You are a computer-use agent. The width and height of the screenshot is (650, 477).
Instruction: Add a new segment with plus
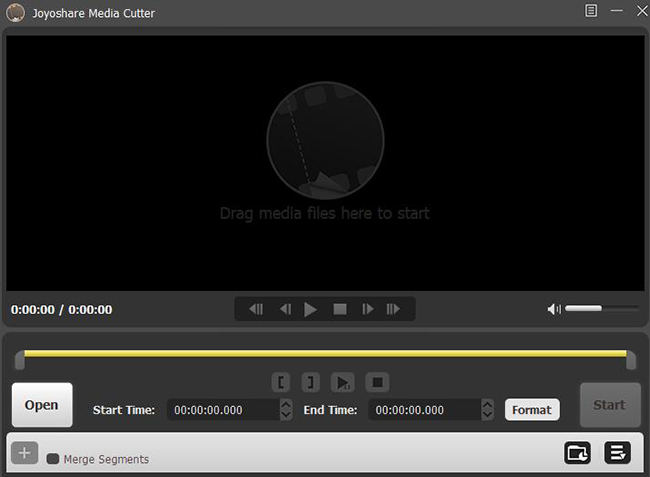[24, 453]
